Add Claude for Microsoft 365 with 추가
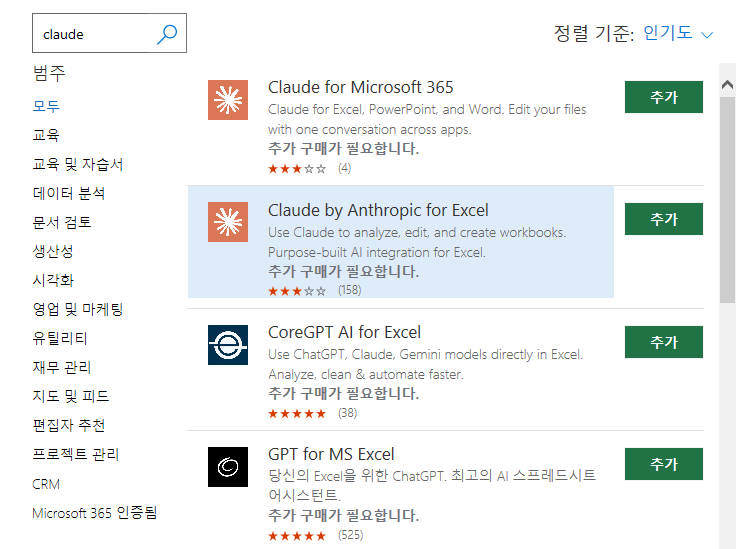This screenshot has width=736, height=549. (664, 97)
